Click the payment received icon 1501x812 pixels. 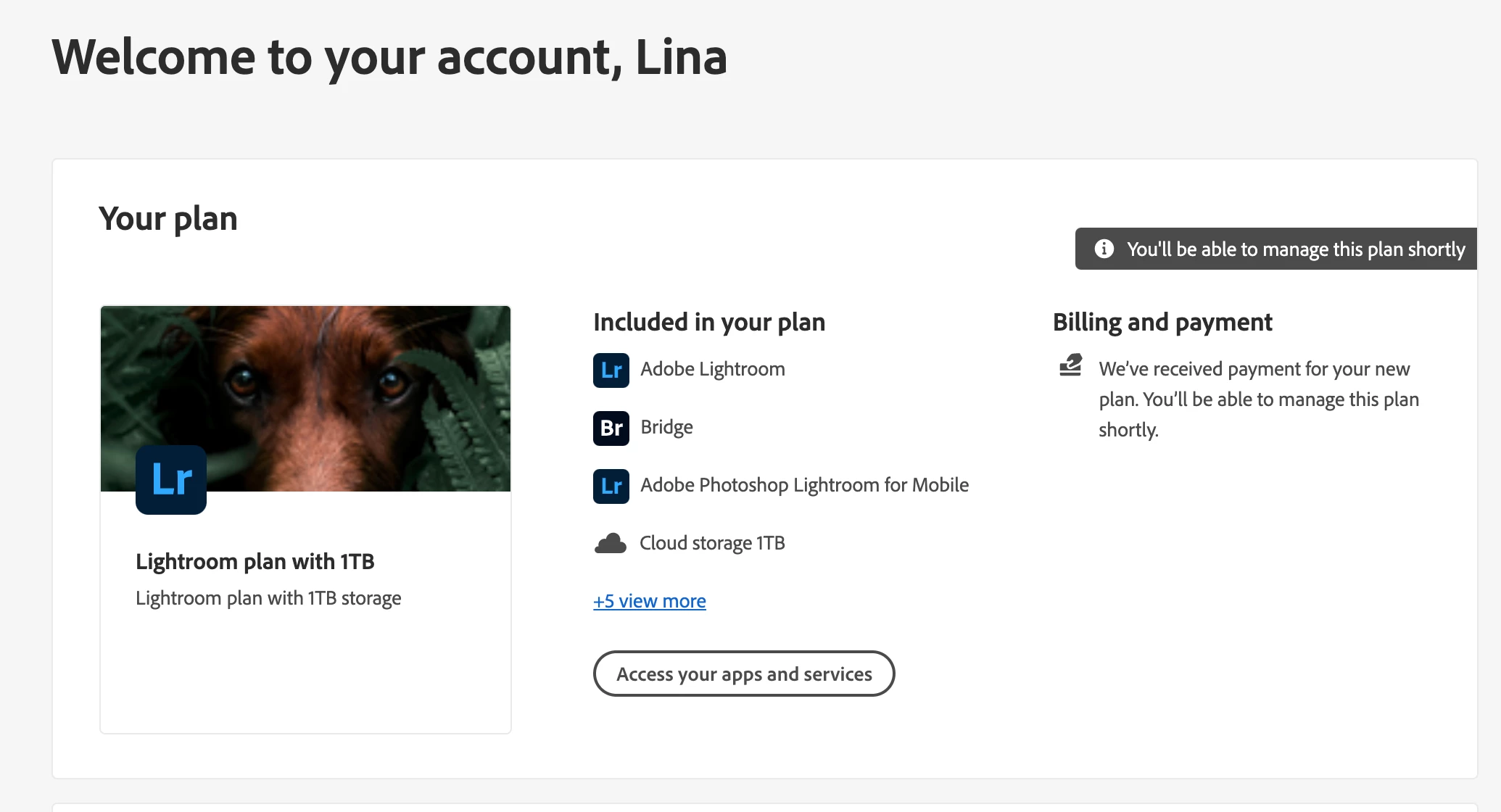click(1070, 365)
